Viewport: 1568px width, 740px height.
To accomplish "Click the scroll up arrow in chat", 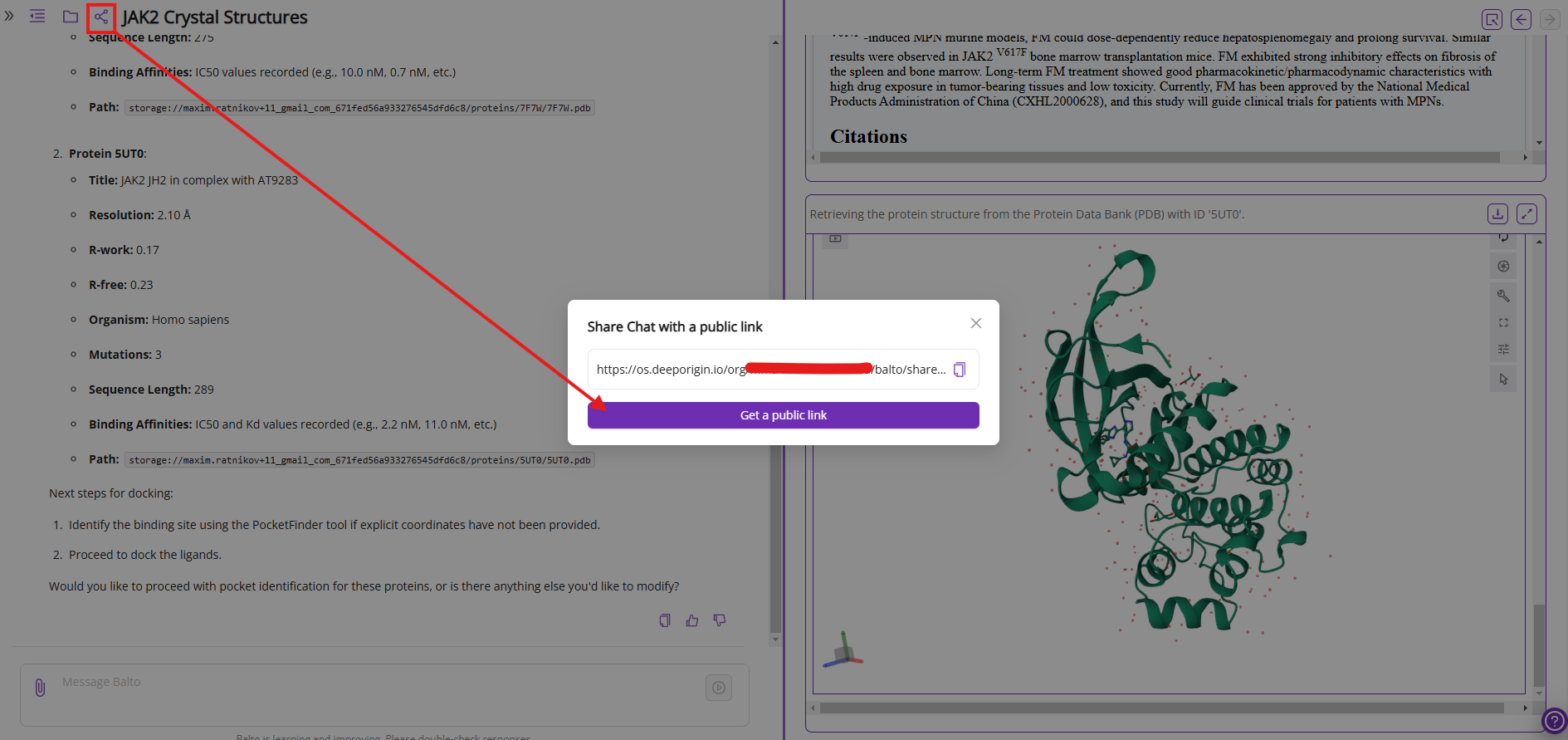I will coord(775,42).
